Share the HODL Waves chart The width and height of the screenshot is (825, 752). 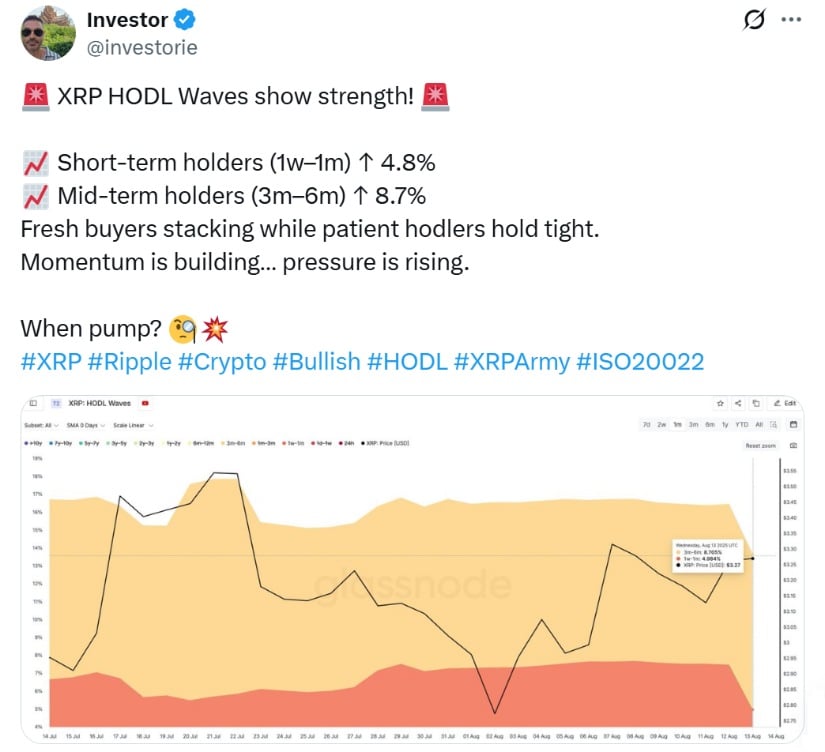[738, 403]
